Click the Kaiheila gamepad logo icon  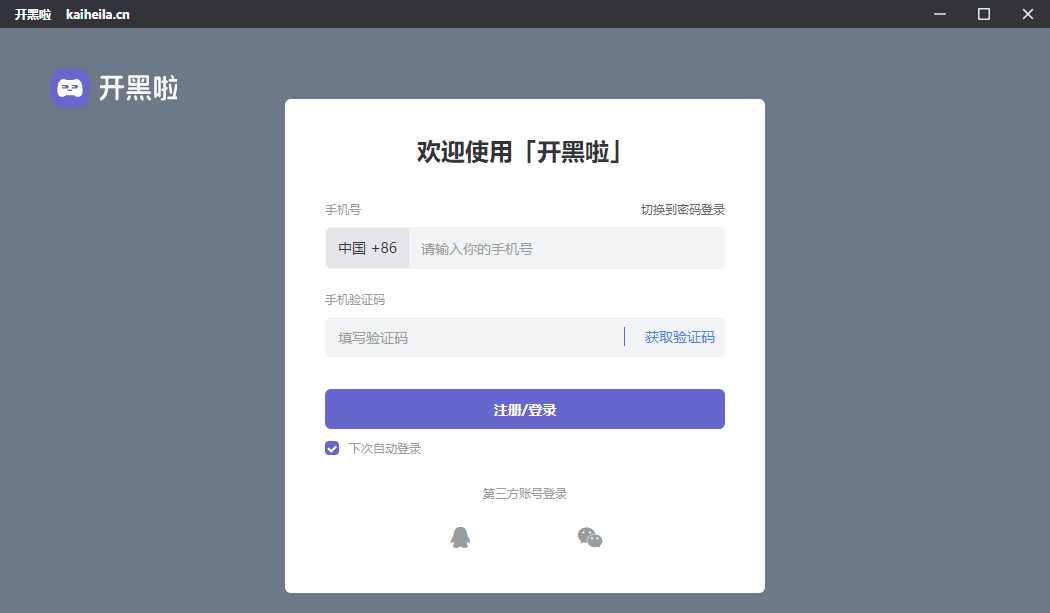click(x=70, y=88)
